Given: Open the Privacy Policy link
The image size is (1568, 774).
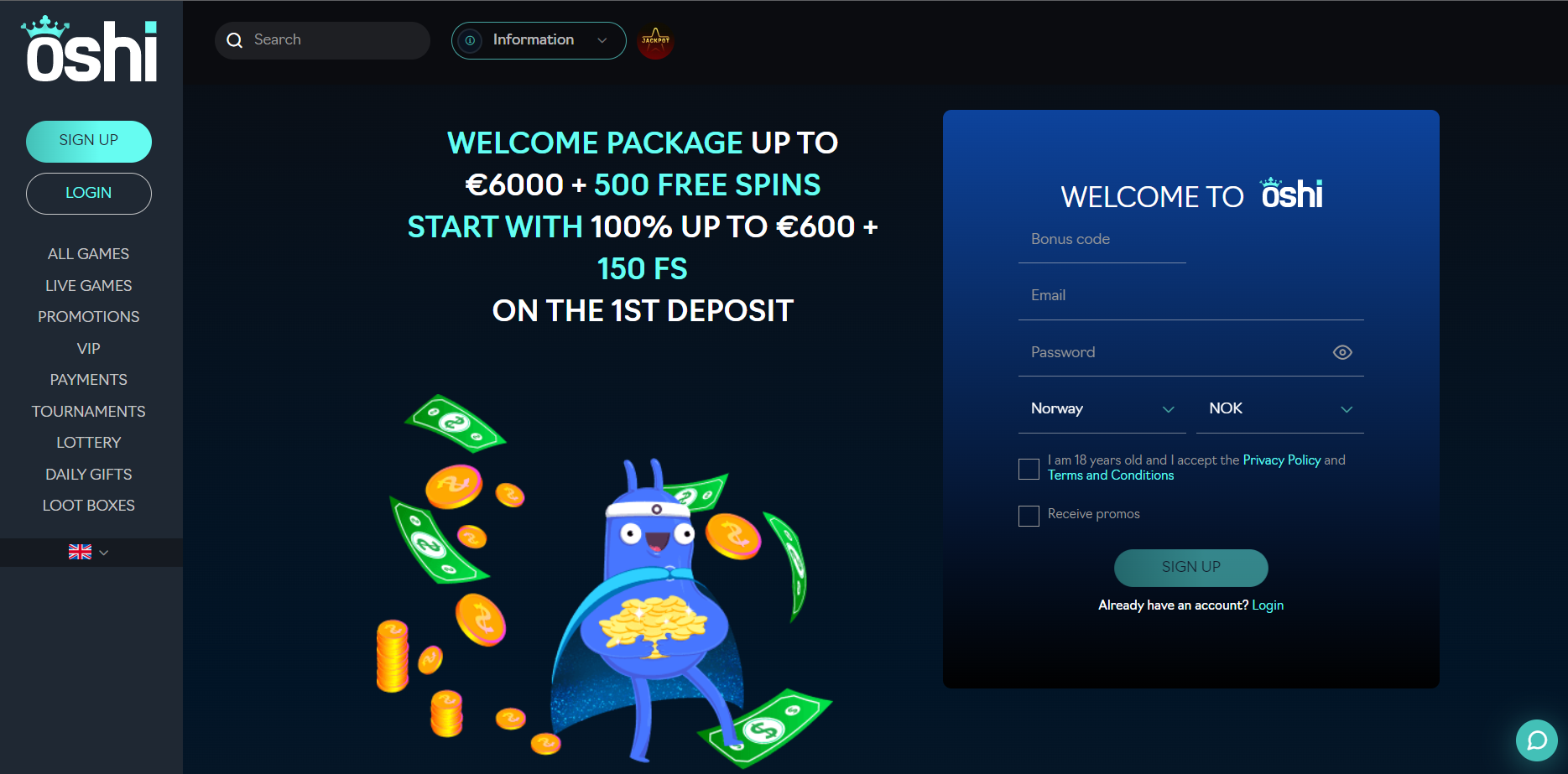Looking at the screenshot, I should coord(1282,460).
